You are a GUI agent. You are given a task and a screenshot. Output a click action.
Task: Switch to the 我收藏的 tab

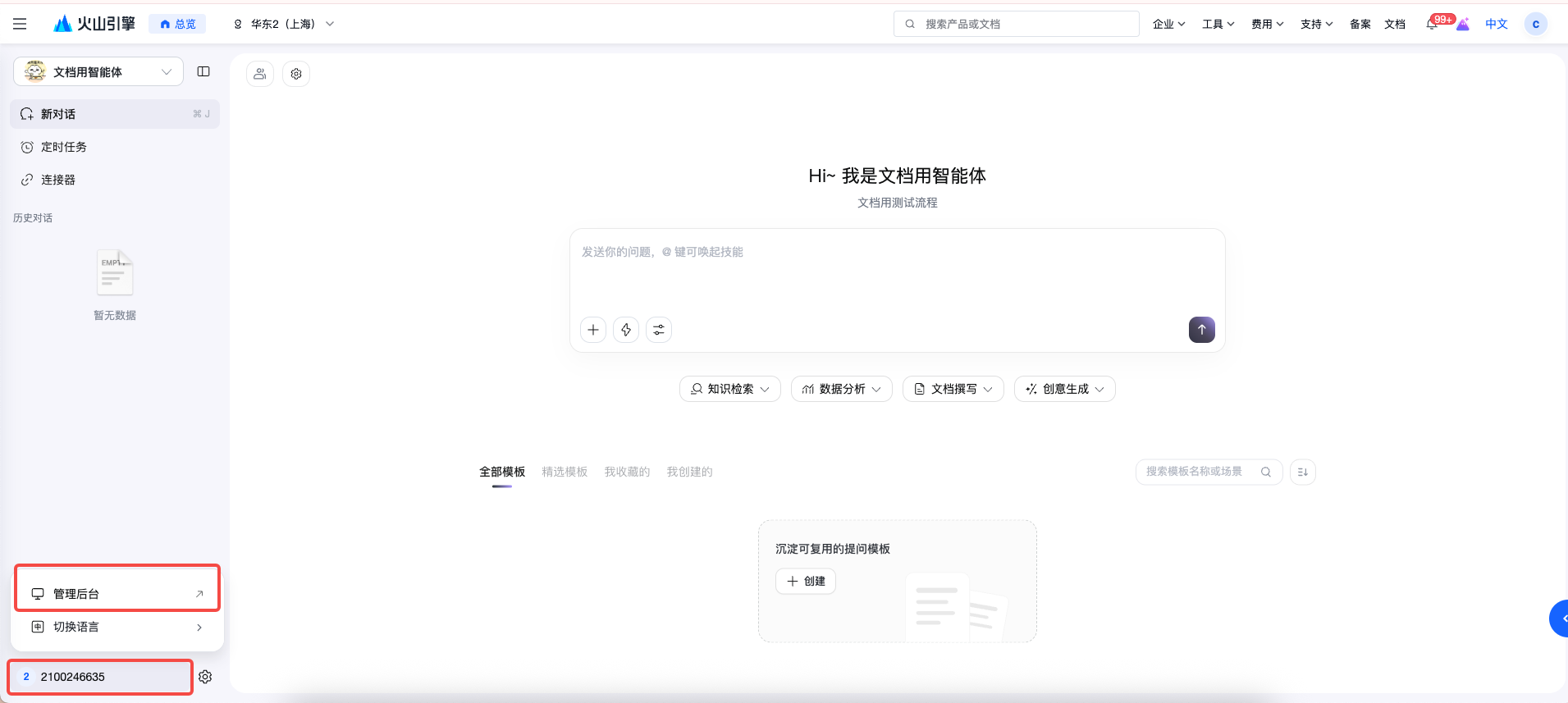[x=627, y=472]
